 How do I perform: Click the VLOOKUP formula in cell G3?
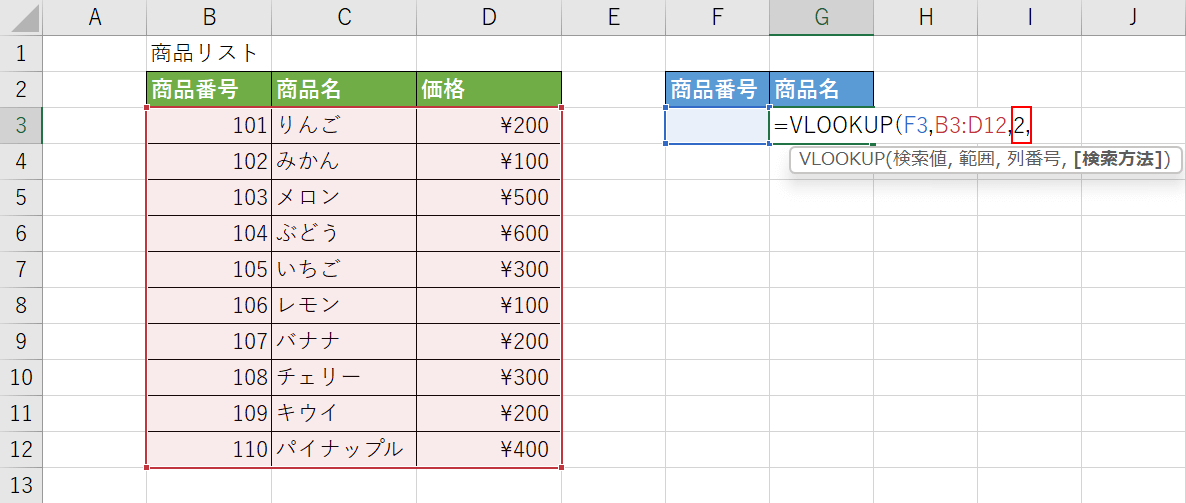pyautogui.click(x=903, y=126)
